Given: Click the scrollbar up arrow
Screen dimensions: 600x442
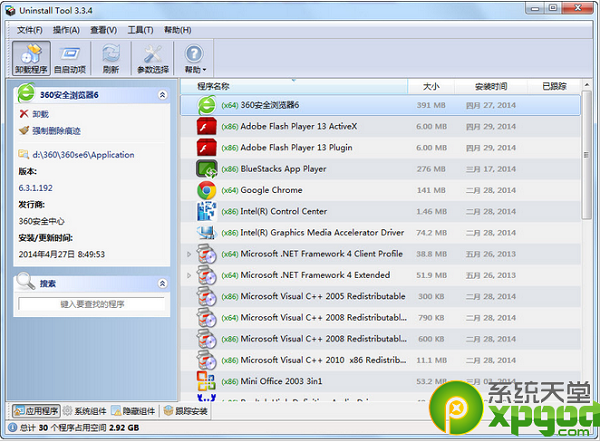Looking at the screenshot, I should pyautogui.click(x=586, y=85).
